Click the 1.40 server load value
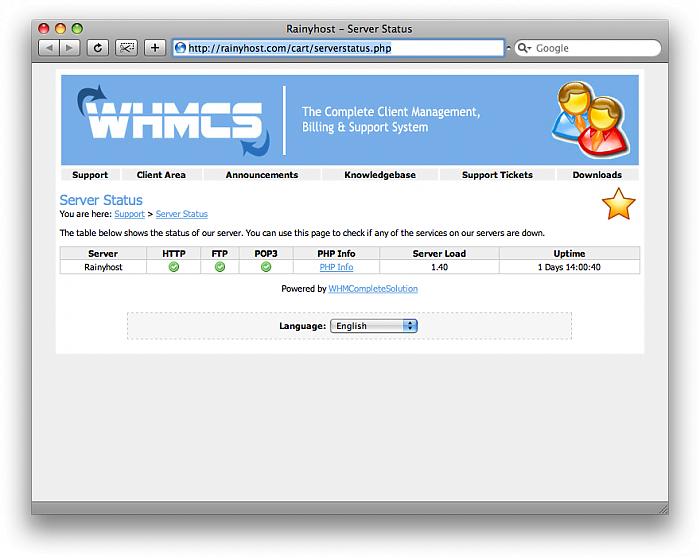This screenshot has height=558, width=700. [439, 267]
